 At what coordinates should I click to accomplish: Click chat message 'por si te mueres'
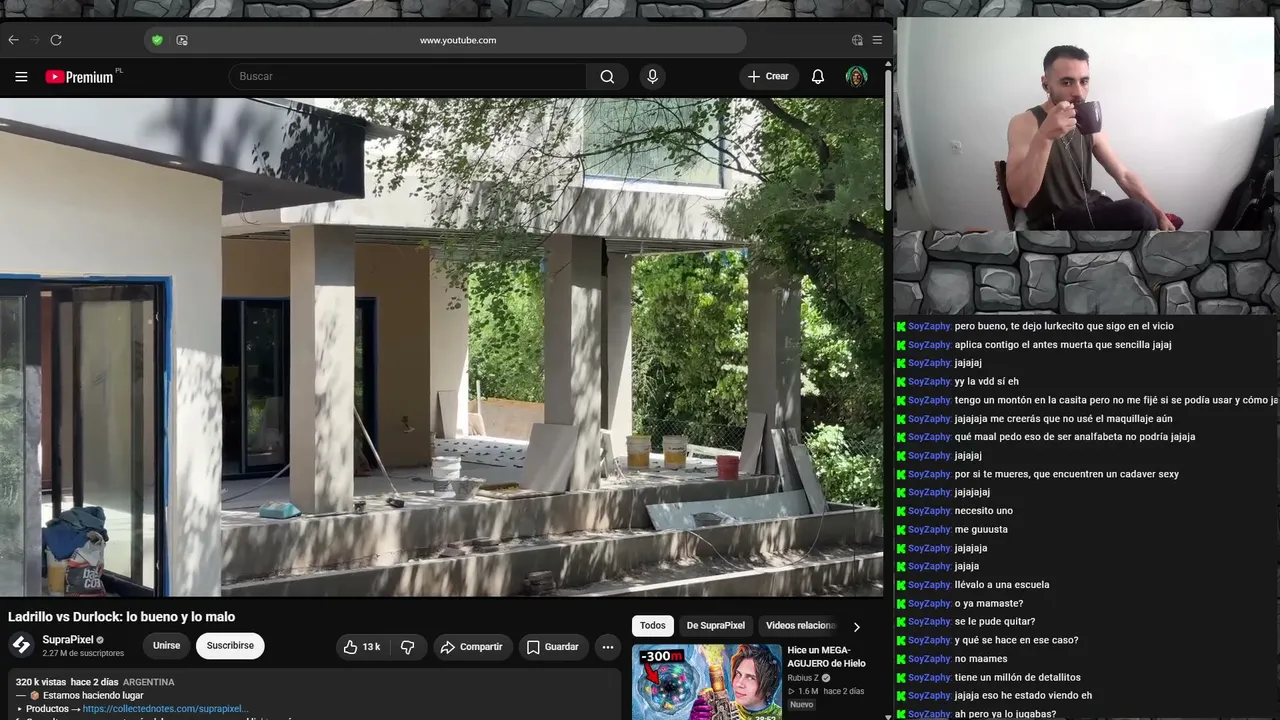point(1067,474)
